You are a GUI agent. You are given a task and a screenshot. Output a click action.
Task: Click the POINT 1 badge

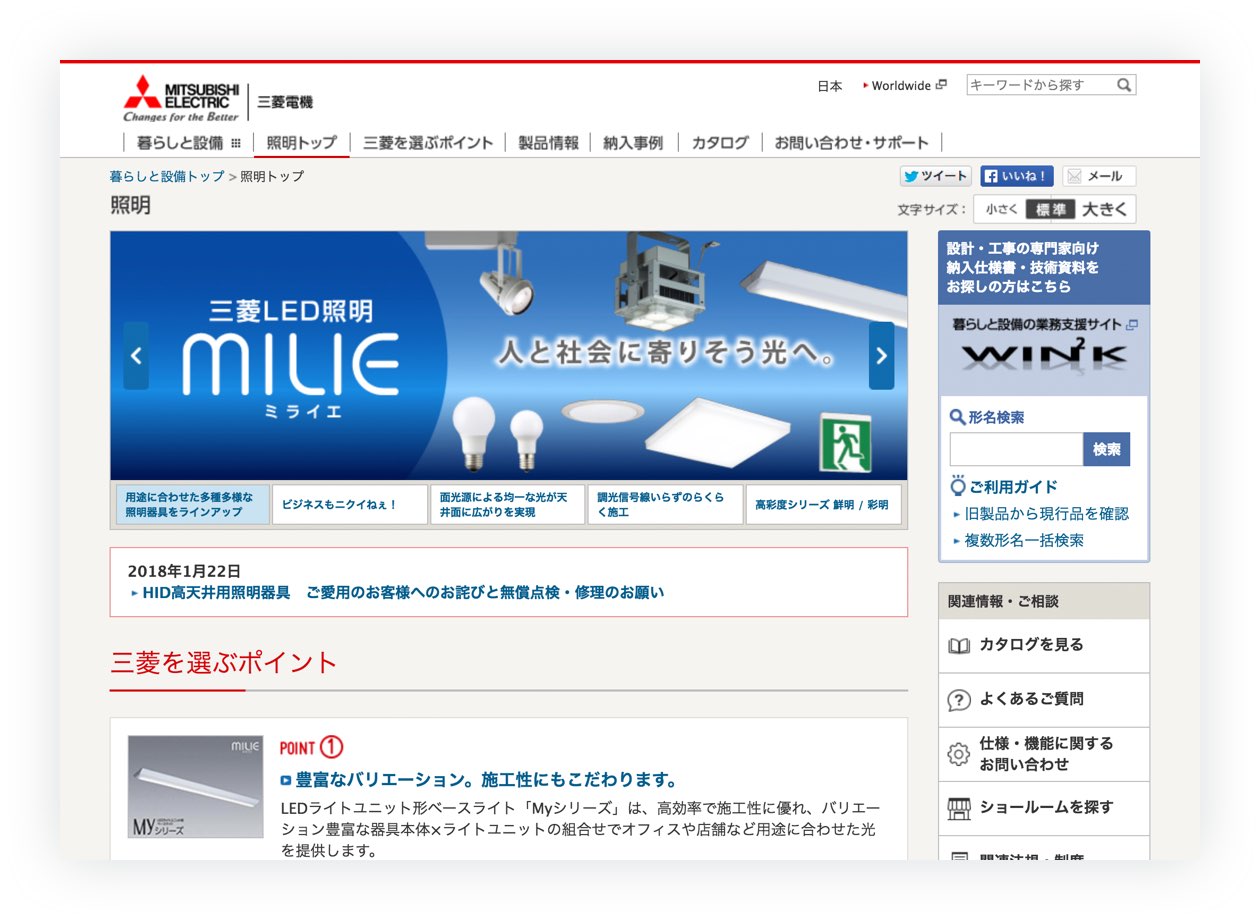pyautogui.click(x=311, y=747)
